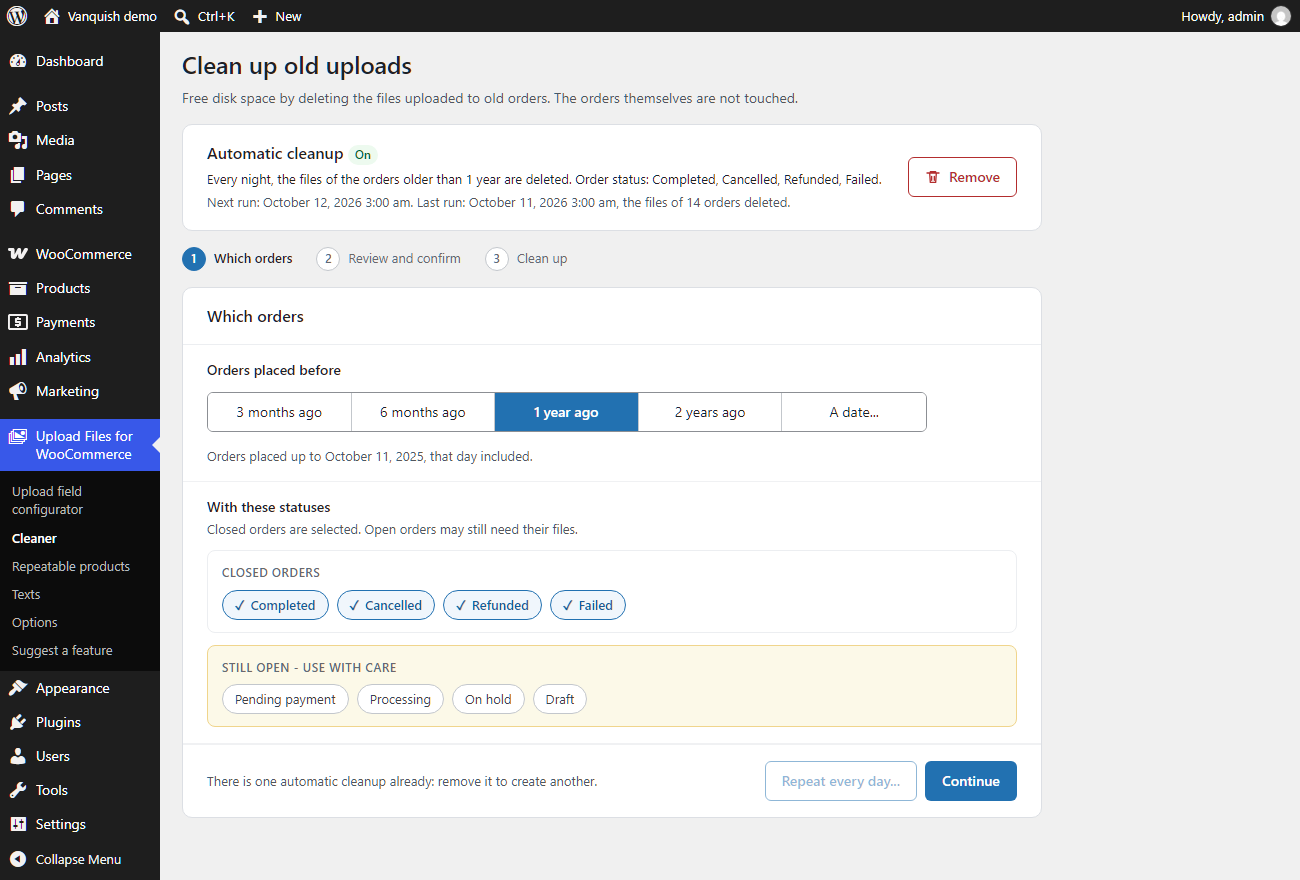Click the Upload Files for WooCommerce icon
This screenshot has height=880, width=1300.
[18, 436]
